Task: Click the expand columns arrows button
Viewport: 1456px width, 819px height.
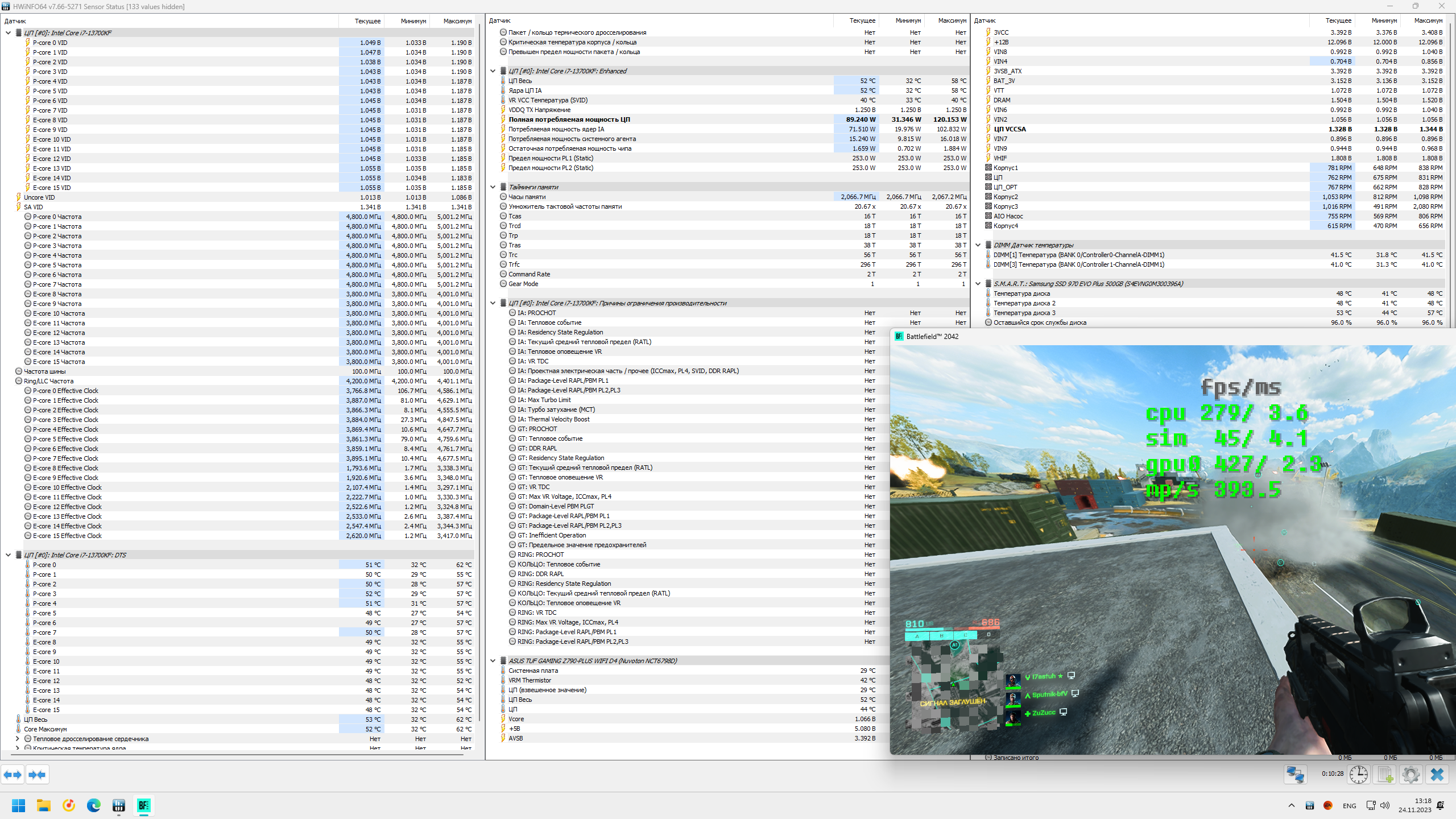Action: [13, 775]
